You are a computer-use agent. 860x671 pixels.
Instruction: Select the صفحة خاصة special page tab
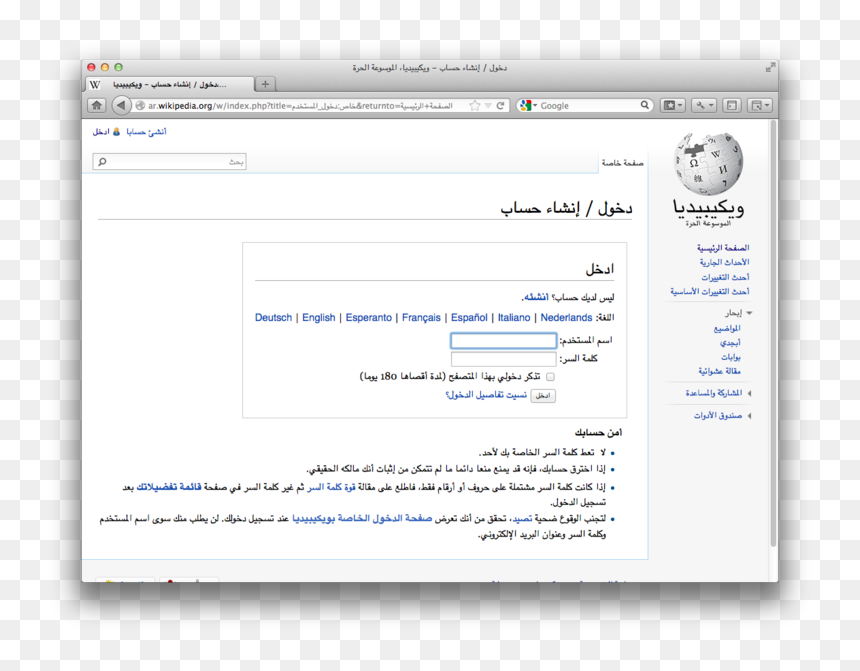[x=623, y=162]
